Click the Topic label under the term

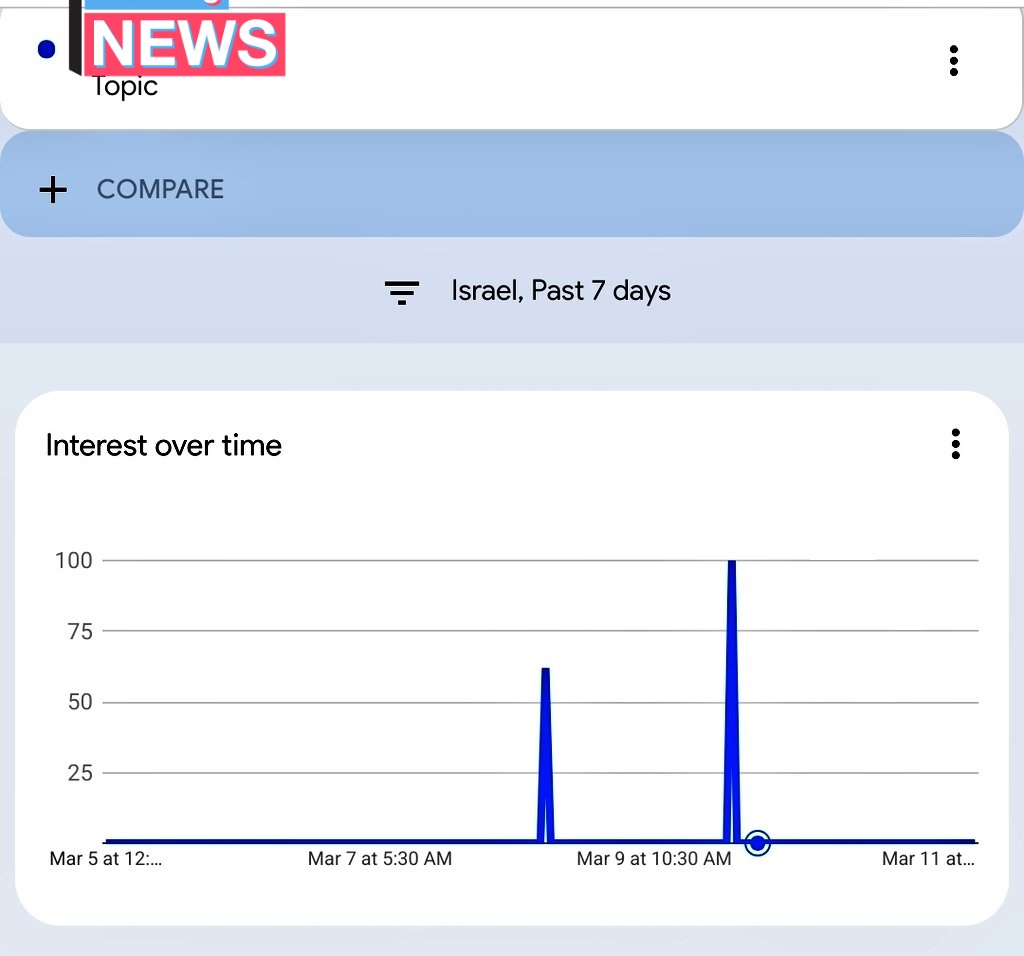pyautogui.click(x=125, y=86)
